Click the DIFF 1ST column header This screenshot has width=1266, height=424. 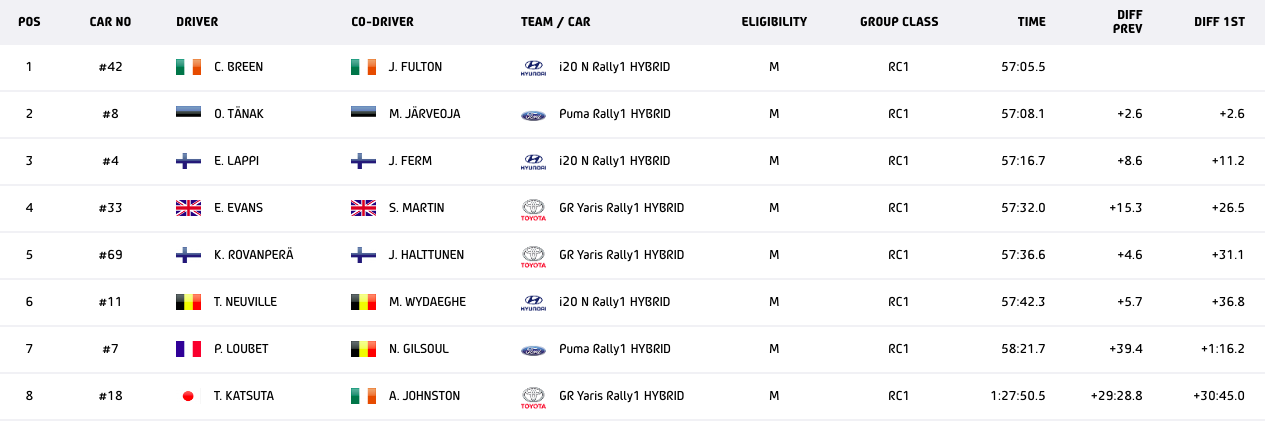[x=1219, y=22]
